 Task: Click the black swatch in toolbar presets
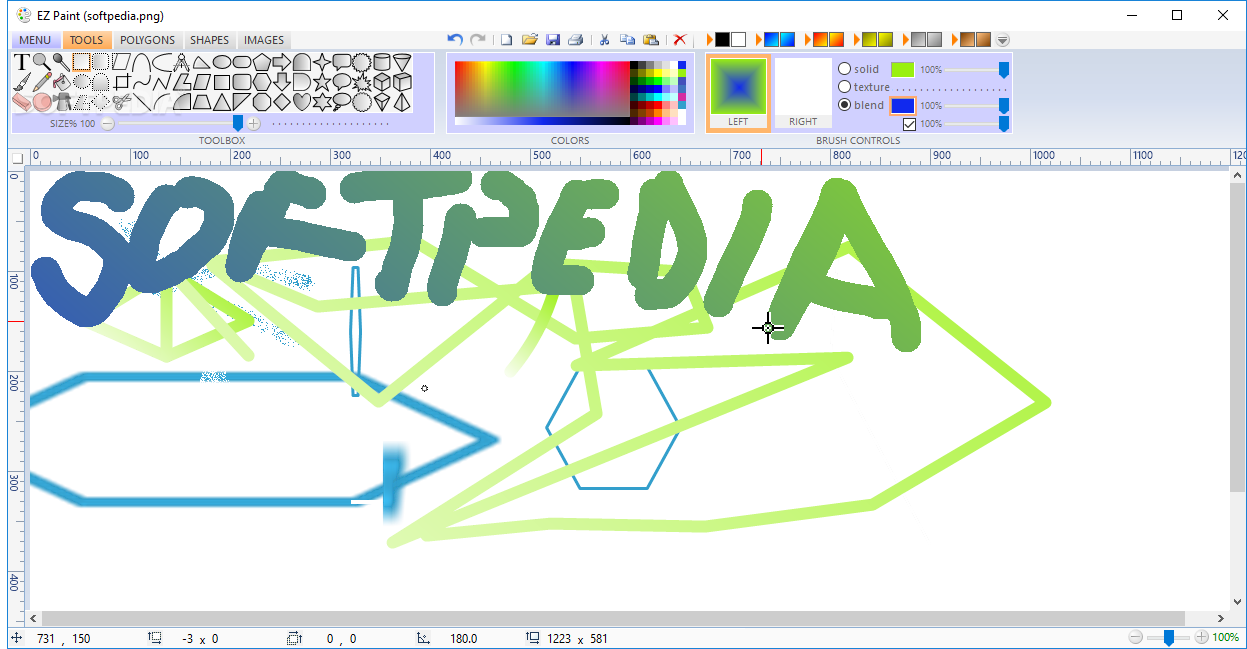(x=722, y=39)
